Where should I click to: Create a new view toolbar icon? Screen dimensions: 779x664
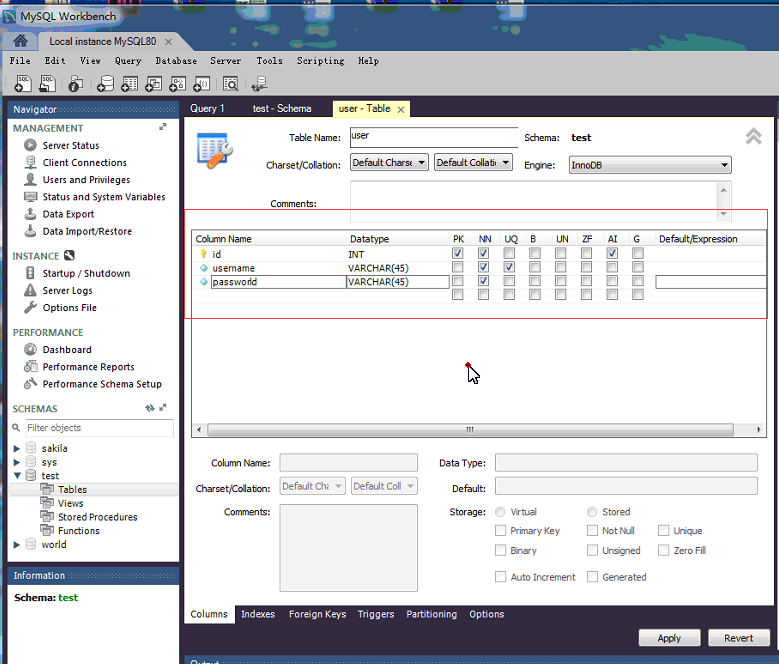pos(154,83)
